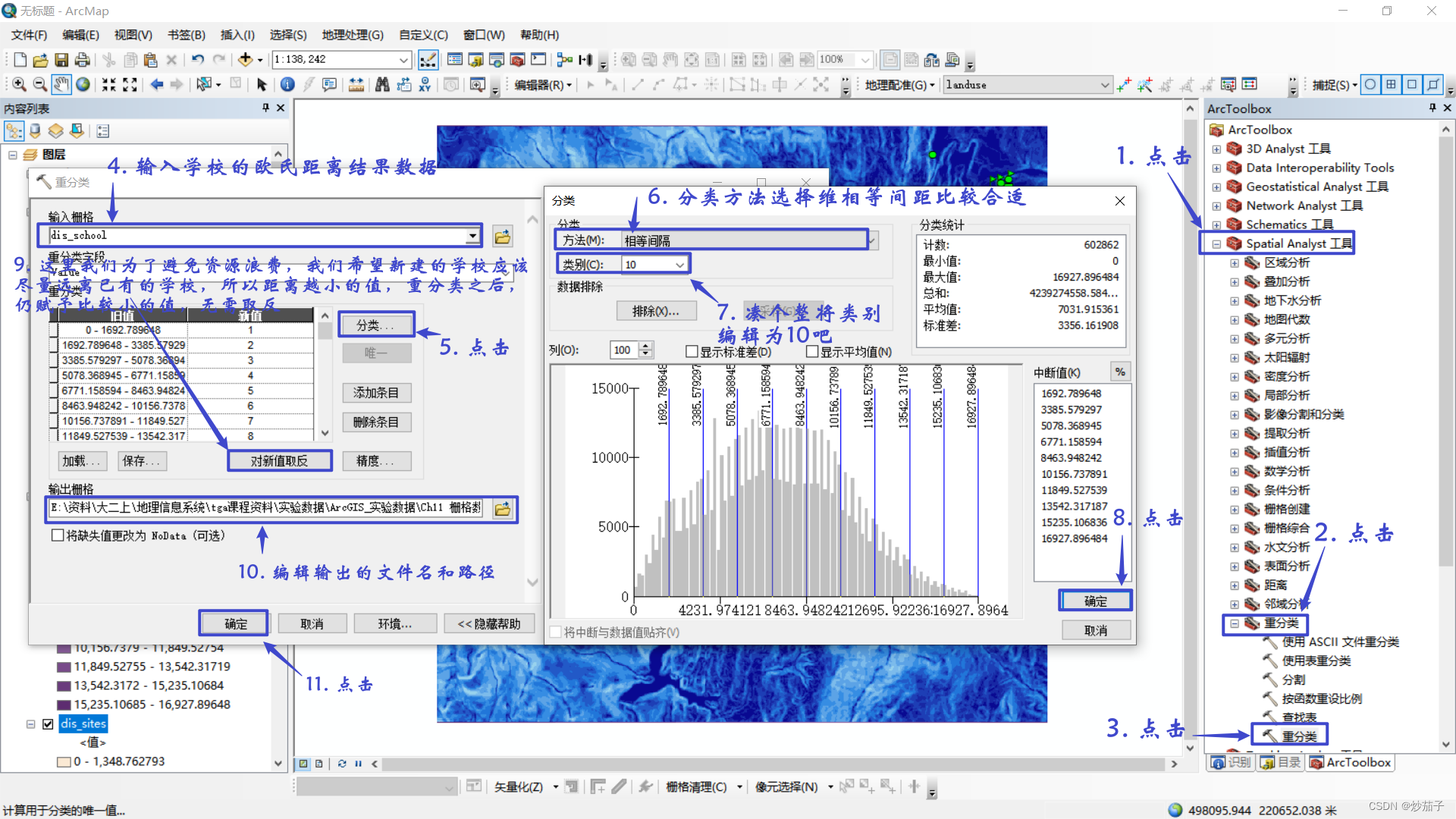Pin the ArcToolbox panel
1456x819 pixels.
click(x=1432, y=108)
